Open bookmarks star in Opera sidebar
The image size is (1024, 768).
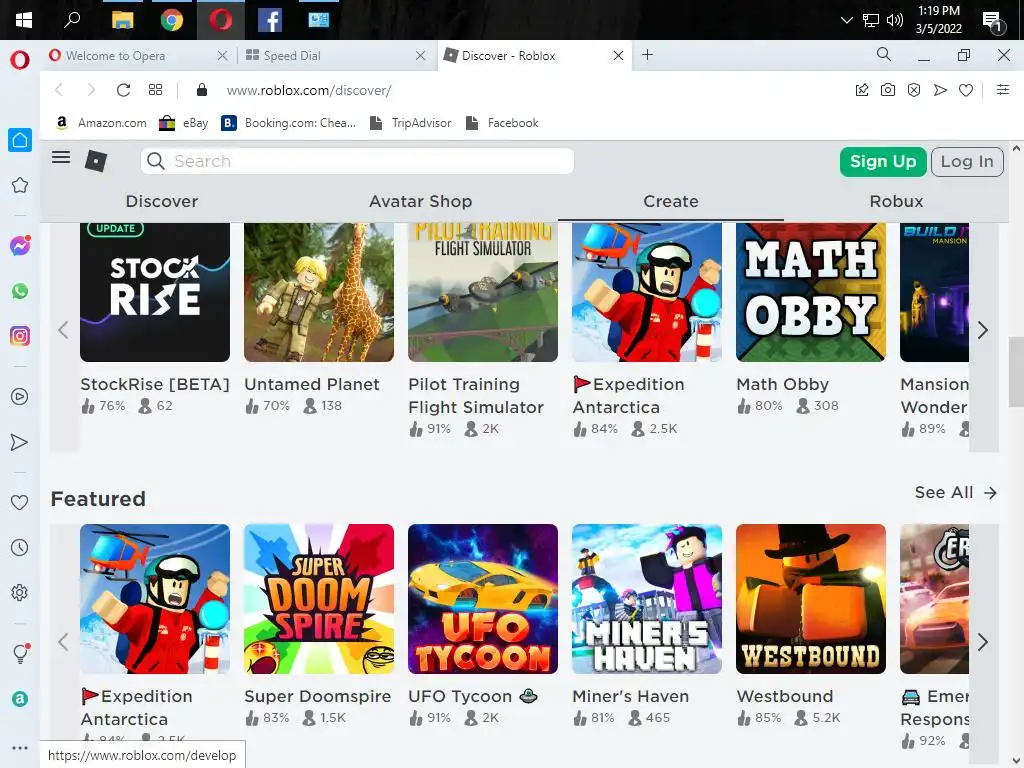coord(20,185)
